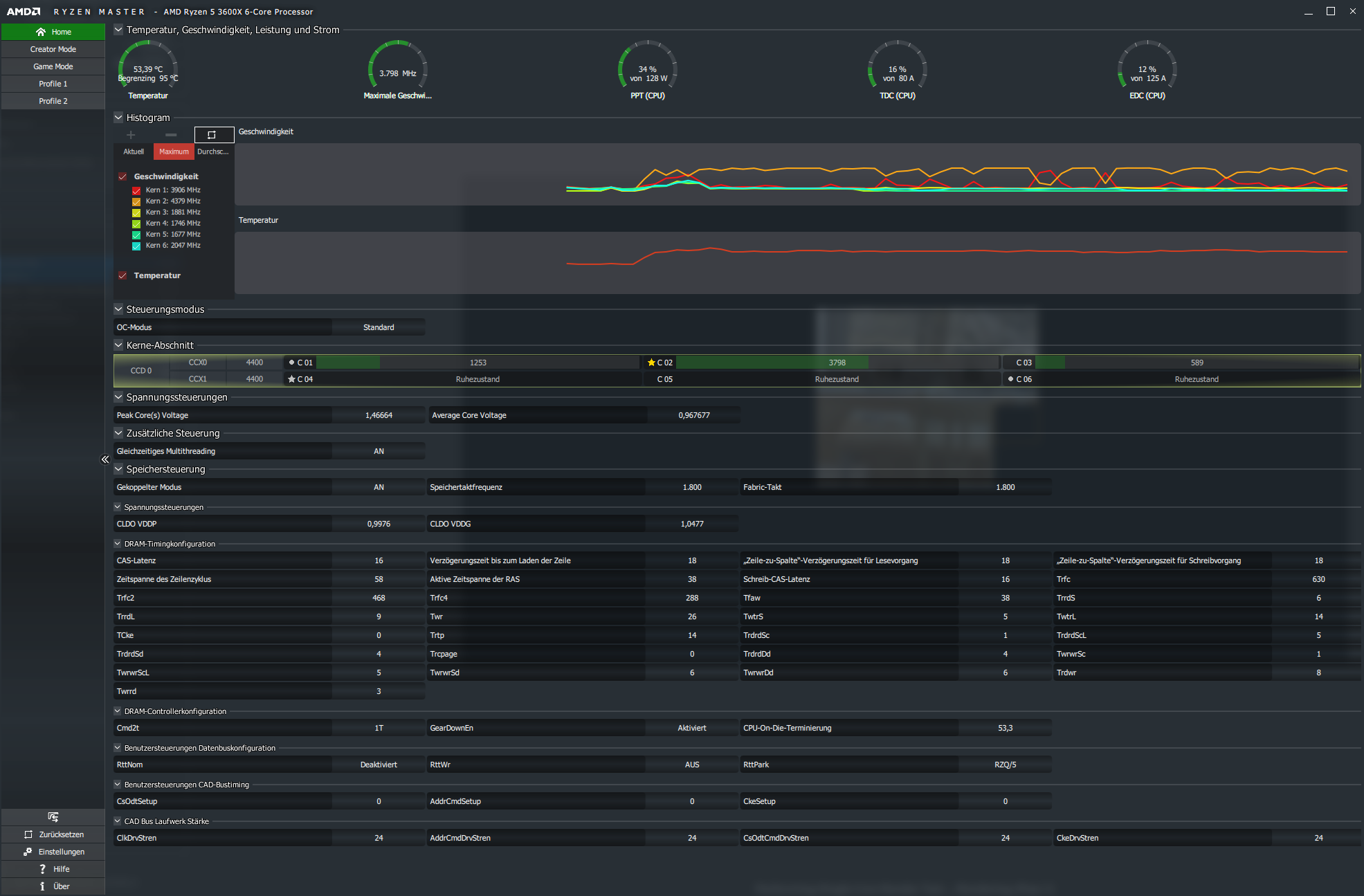Switch to Creator Mode
Image resolution: width=1364 pixels, height=896 pixels.
[x=53, y=49]
